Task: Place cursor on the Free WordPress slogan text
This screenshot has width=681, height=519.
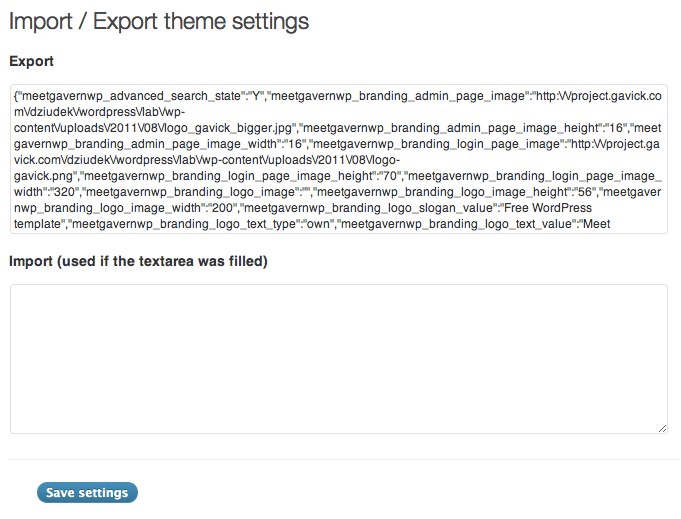Action: coord(547,208)
